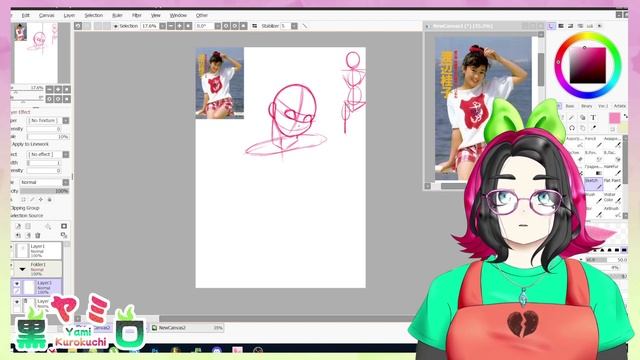
Task: Click the new layer icon in layer panel
Action: tap(18, 226)
